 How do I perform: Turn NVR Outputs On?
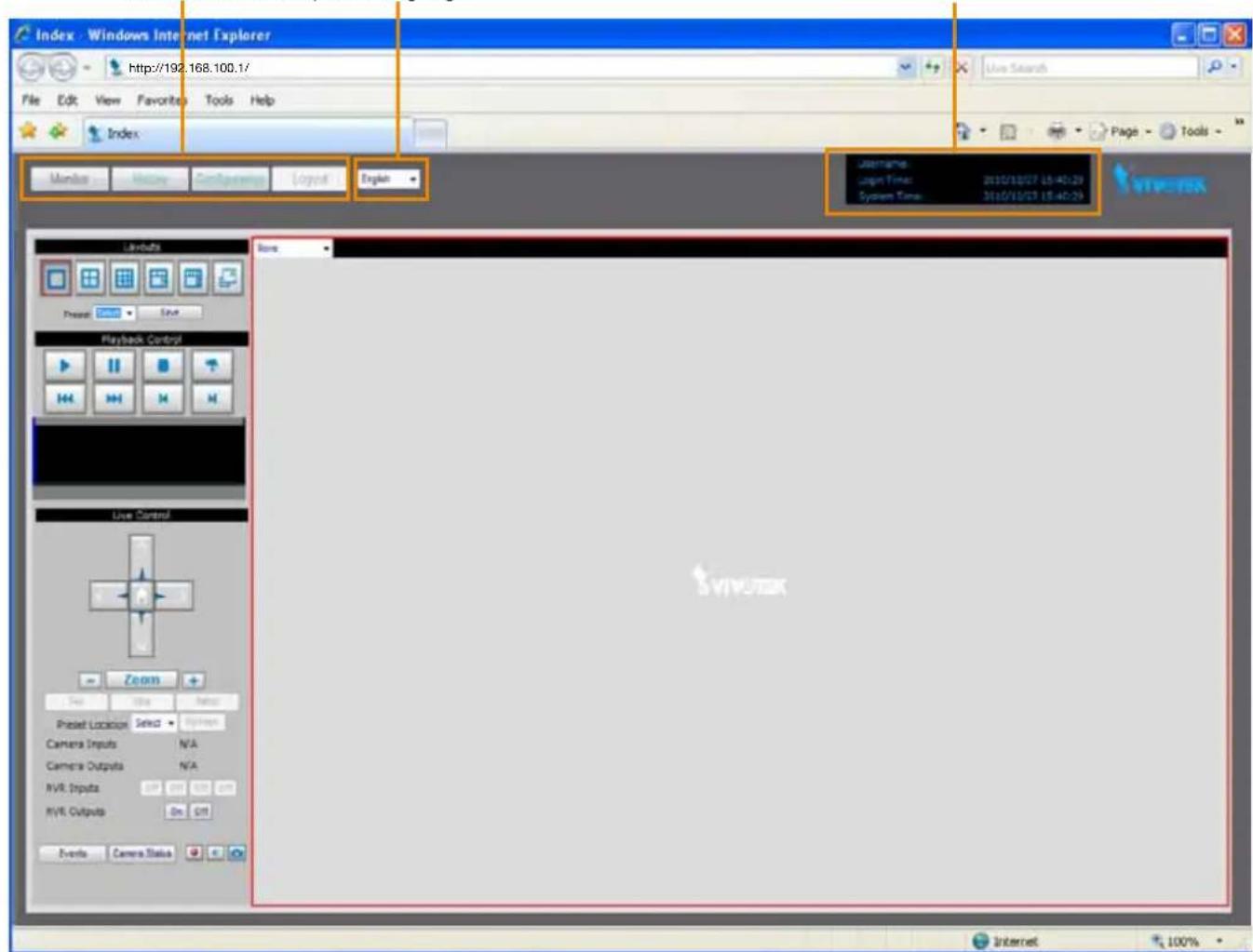point(176,811)
